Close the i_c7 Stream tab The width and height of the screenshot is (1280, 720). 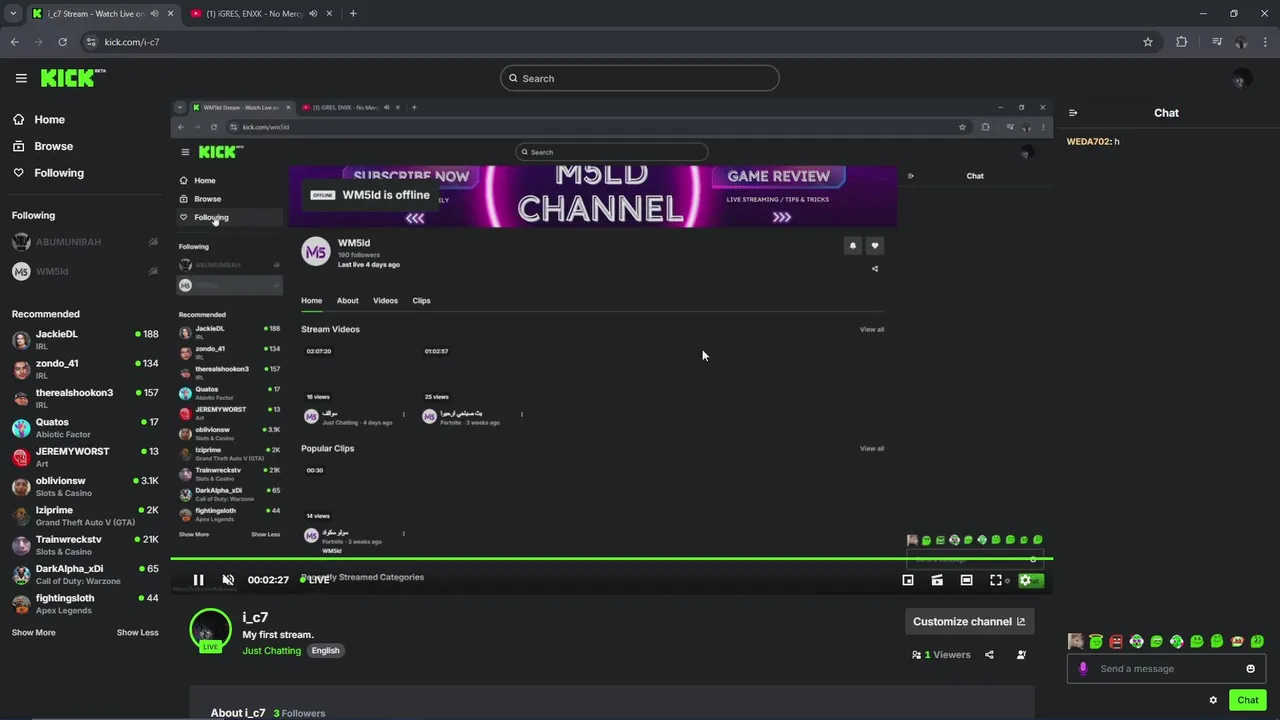(x=170, y=14)
